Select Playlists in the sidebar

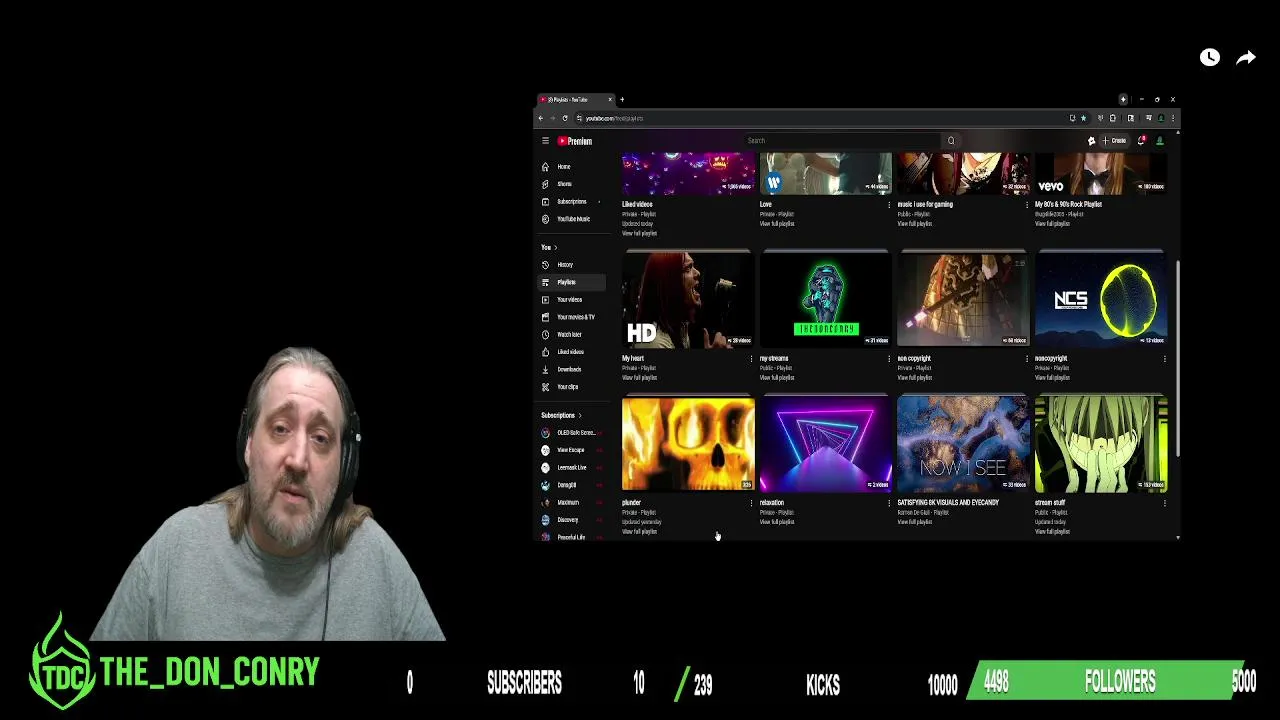click(x=572, y=282)
